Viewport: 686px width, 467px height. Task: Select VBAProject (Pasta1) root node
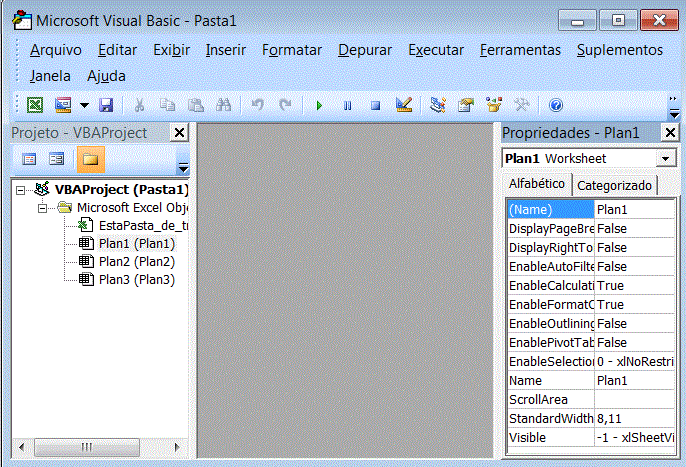click(x=121, y=190)
